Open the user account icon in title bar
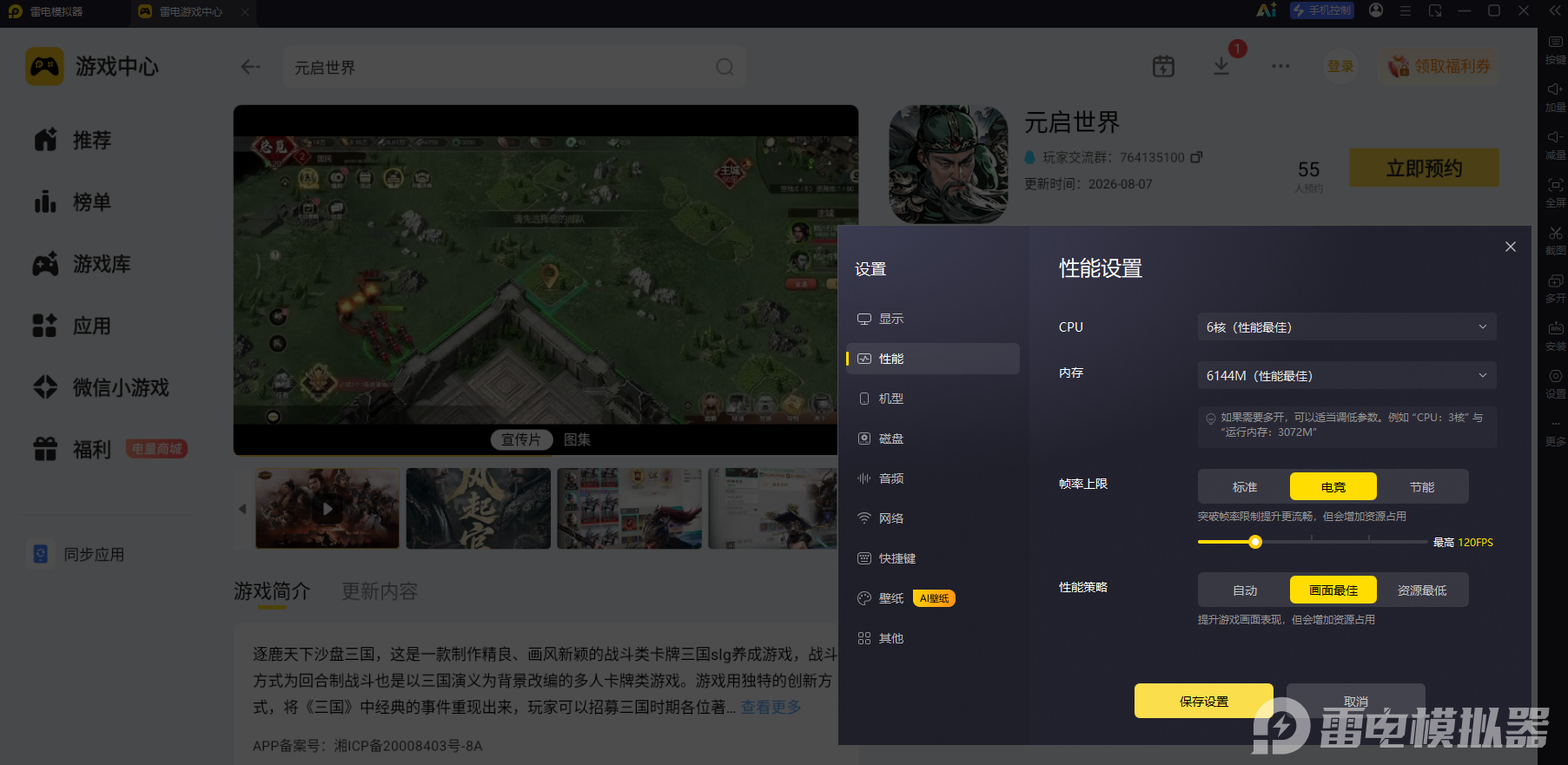The width and height of the screenshot is (1568, 765). pyautogui.click(x=1376, y=10)
